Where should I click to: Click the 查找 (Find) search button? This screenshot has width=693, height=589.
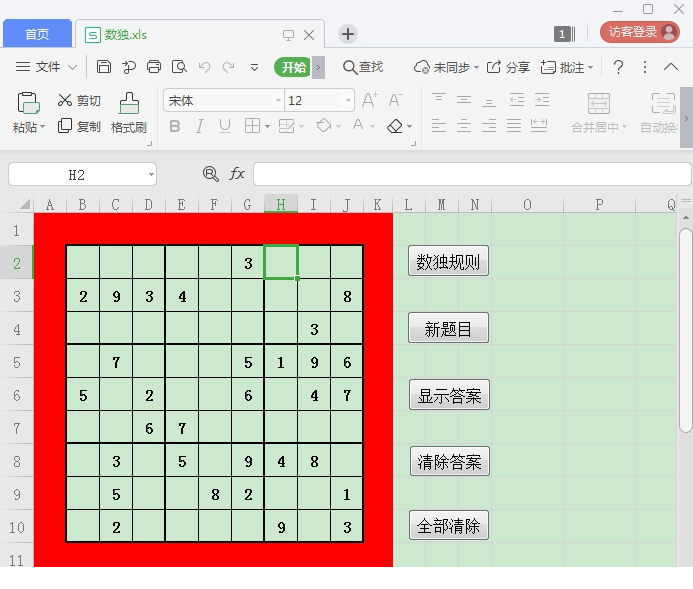(x=363, y=67)
